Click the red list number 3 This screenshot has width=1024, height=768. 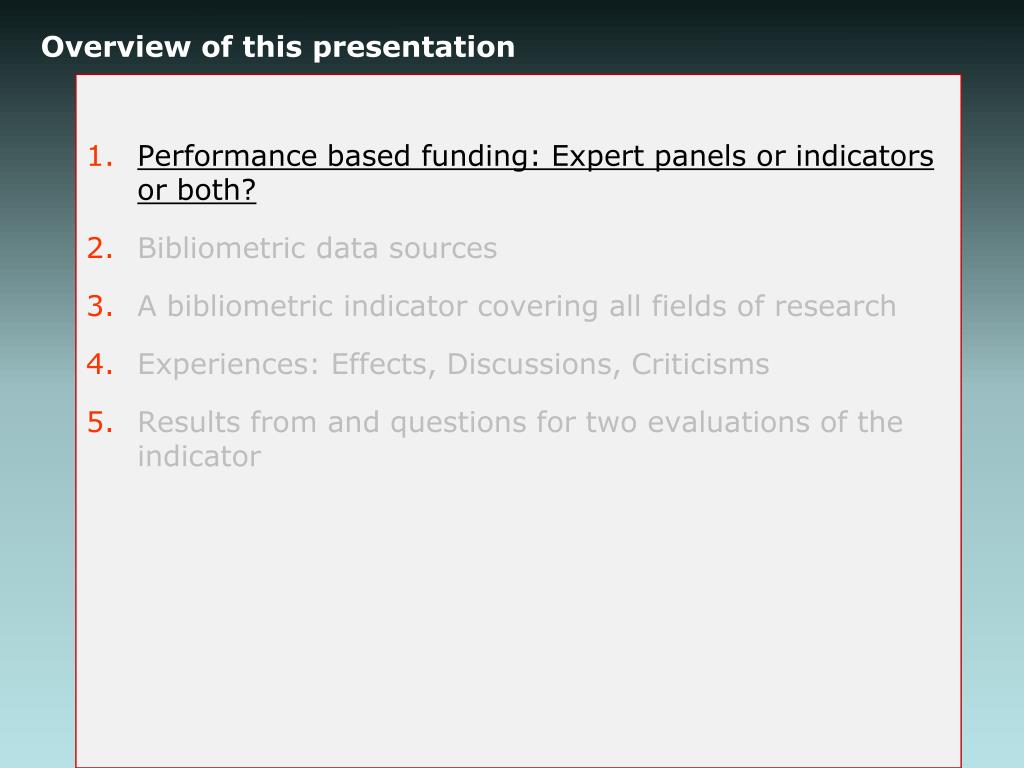100,306
